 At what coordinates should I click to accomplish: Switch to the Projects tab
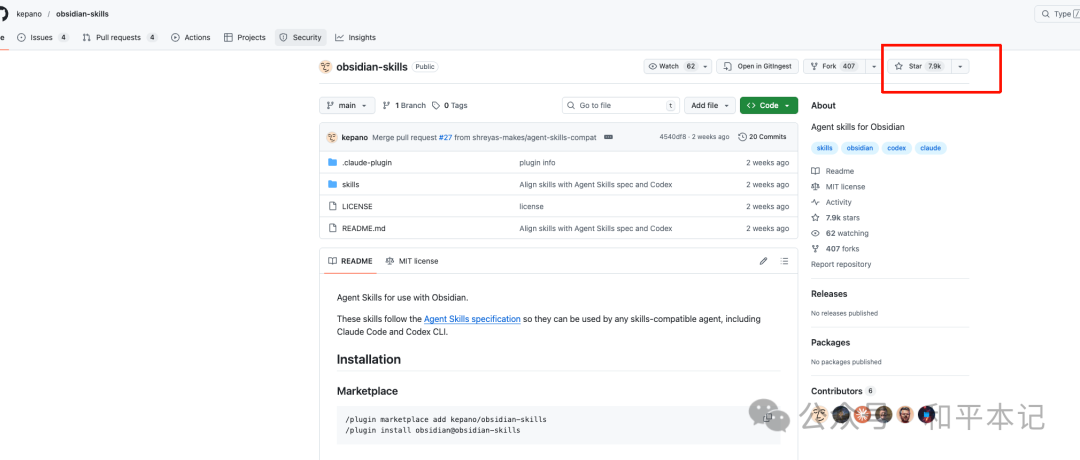(x=245, y=38)
